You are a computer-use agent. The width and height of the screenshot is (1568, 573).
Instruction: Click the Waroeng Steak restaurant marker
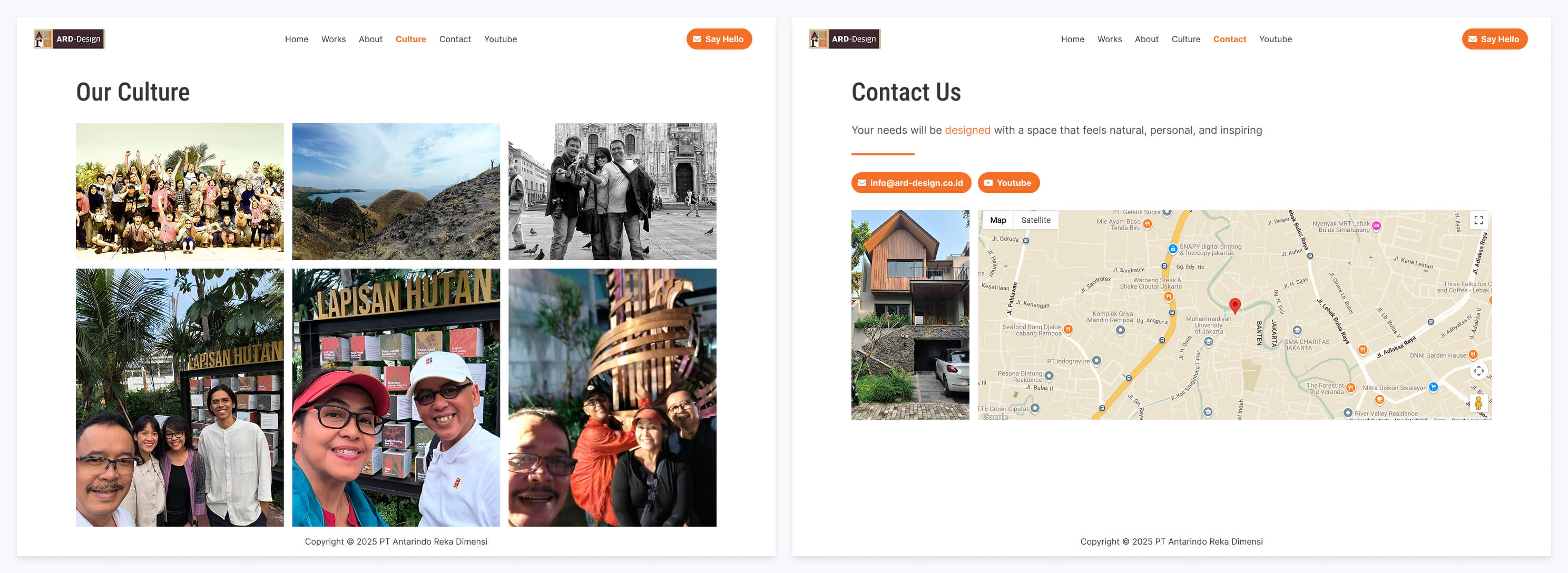tap(1168, 296)
